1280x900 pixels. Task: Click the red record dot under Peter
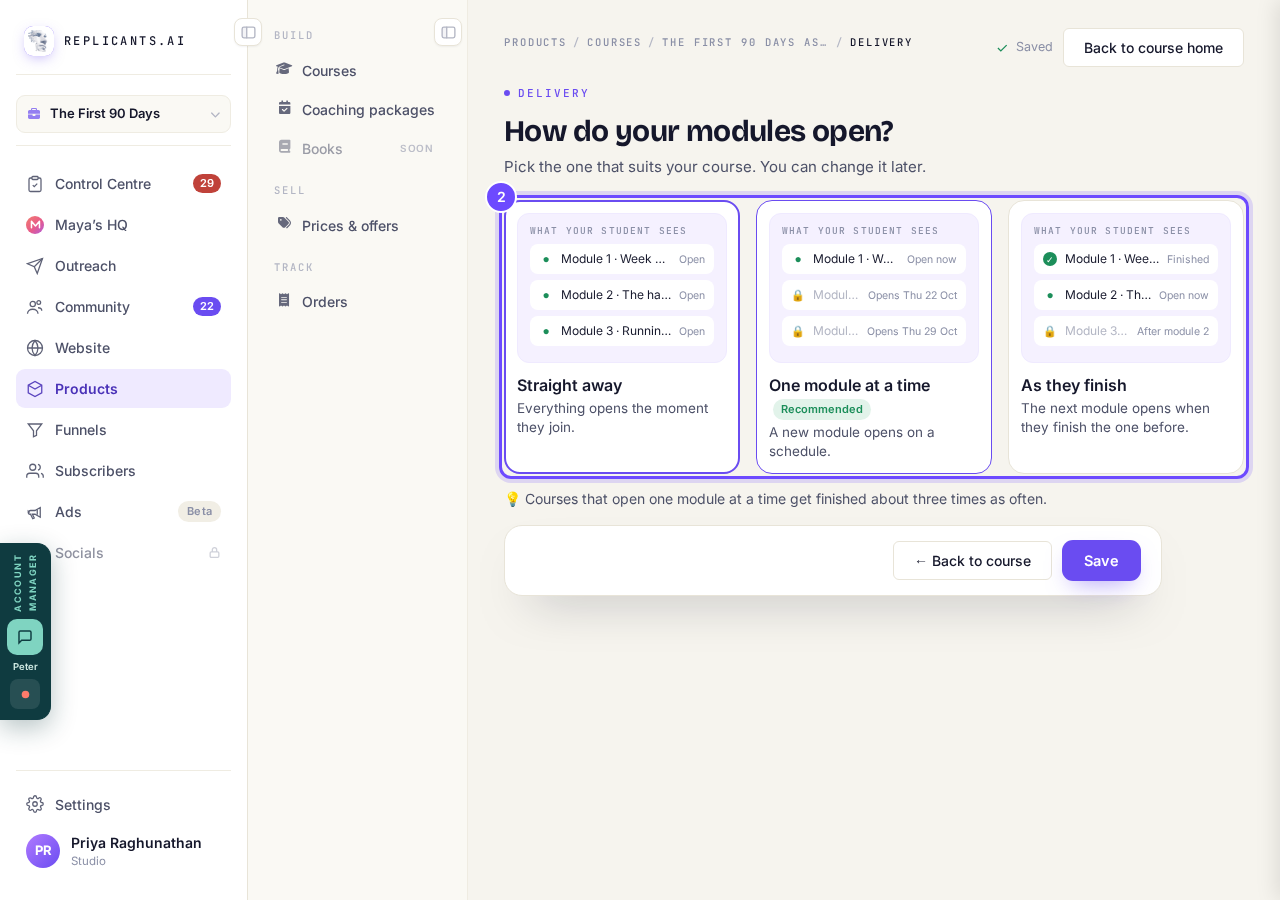tap(25, 694)
